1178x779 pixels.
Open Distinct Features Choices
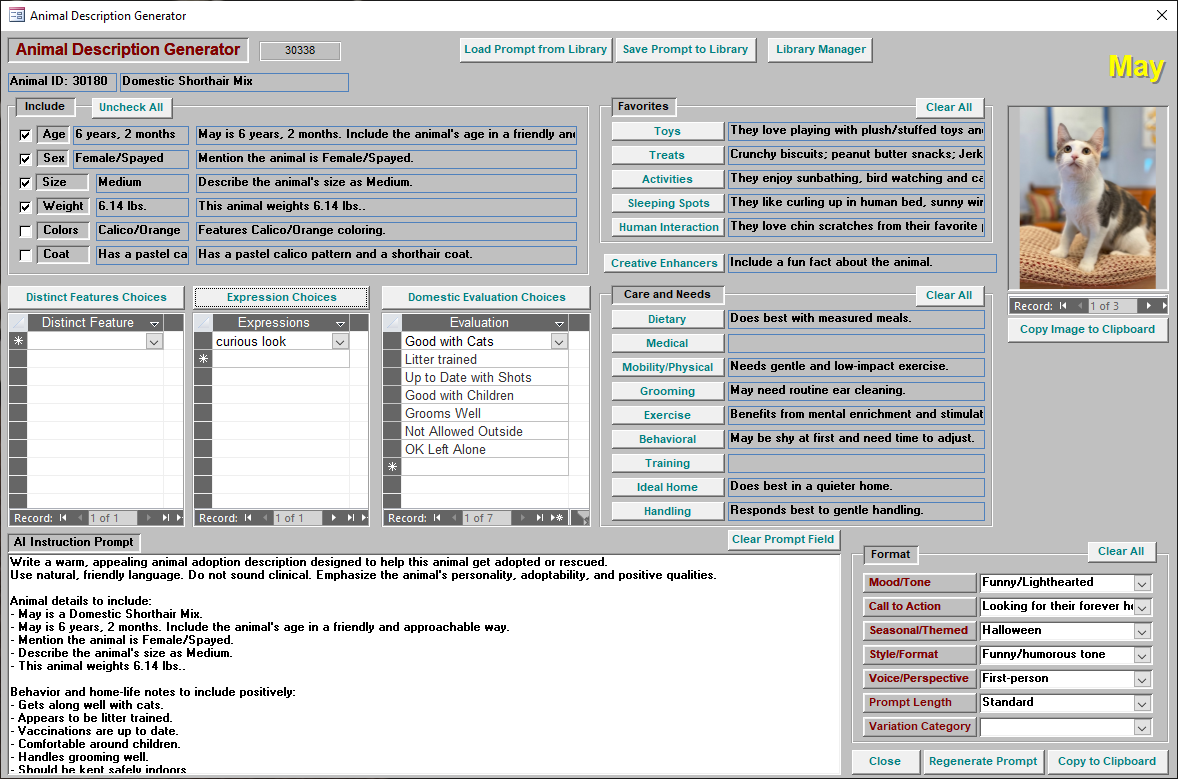point(96,297)
